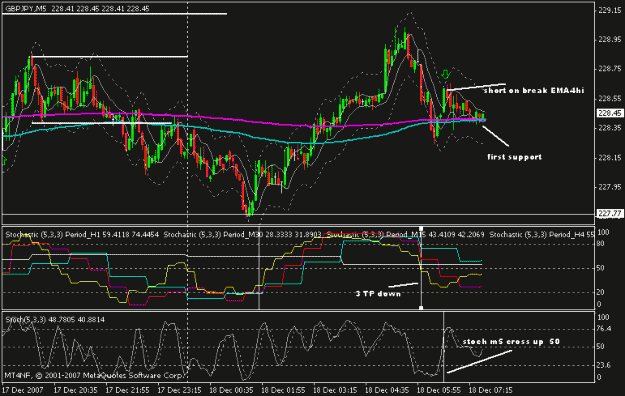The image size is (625, 396).
Task: Click the '18 Dec 01:55' time axis label
Action: (283, 390)
